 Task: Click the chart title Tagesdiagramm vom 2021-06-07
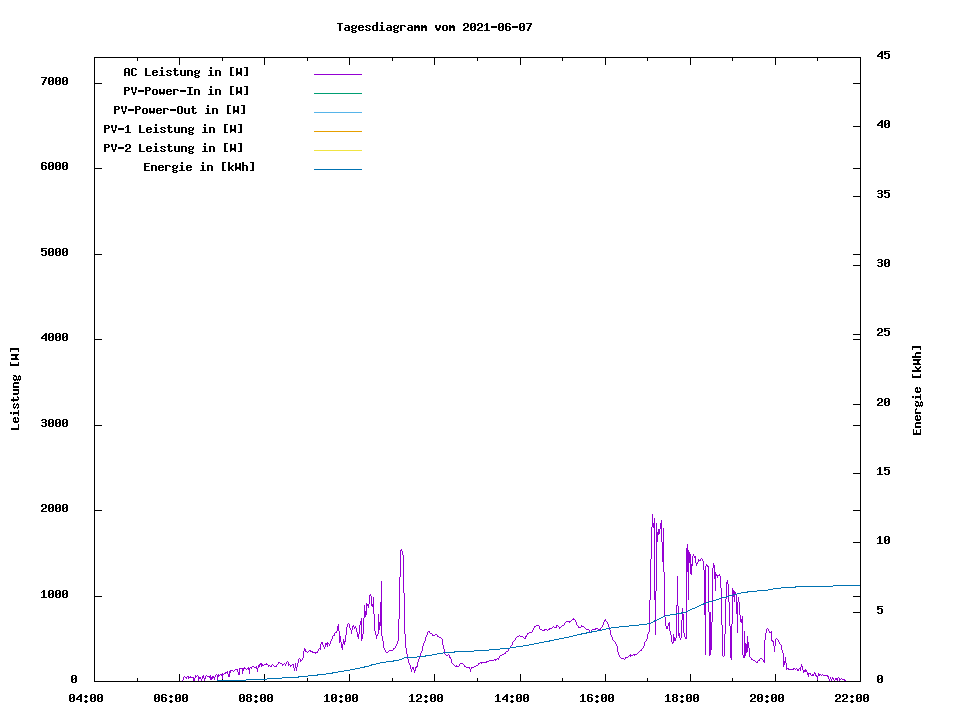coord(434,27)
